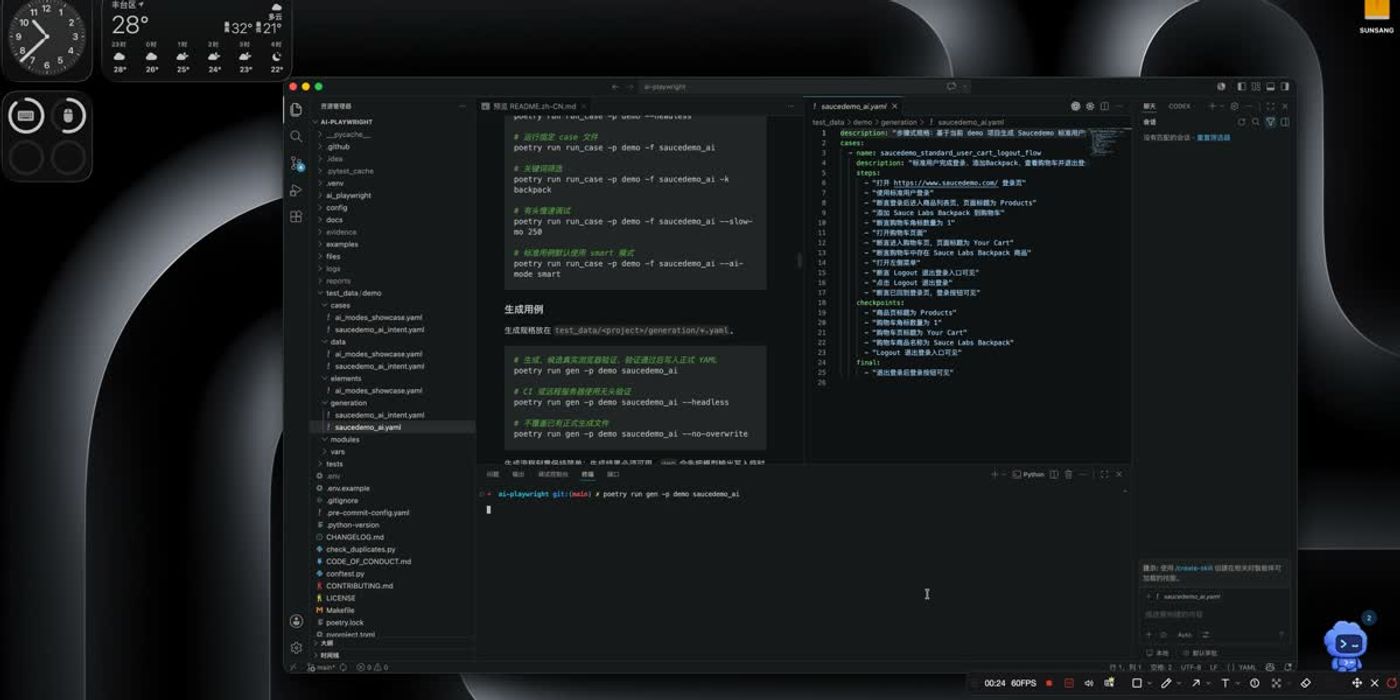Image resolution: width=1400 pixels, height=700 pixels.
Task: Open the Accounts icon in activity bar
Action: coord(296,621)
